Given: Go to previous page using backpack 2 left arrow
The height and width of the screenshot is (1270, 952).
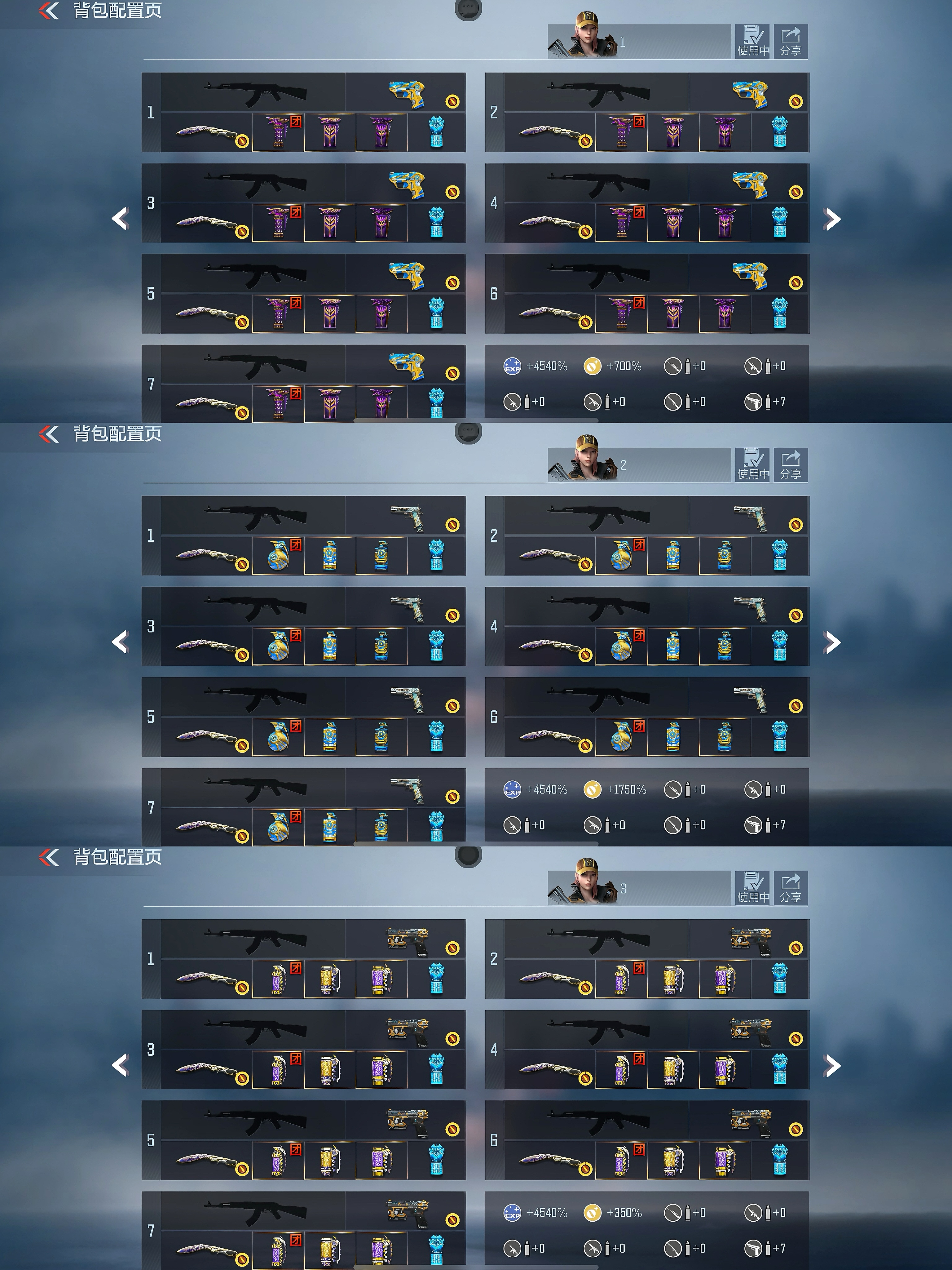Looking at the screenshot, I should [120, 642].
